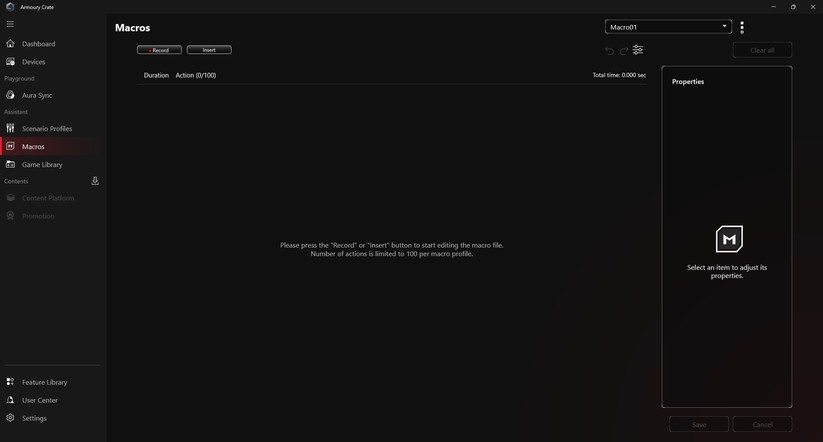This screenshot has height=442, width=823.
Task: Click the Action (0/100) column header
Action: pos(196,76)
